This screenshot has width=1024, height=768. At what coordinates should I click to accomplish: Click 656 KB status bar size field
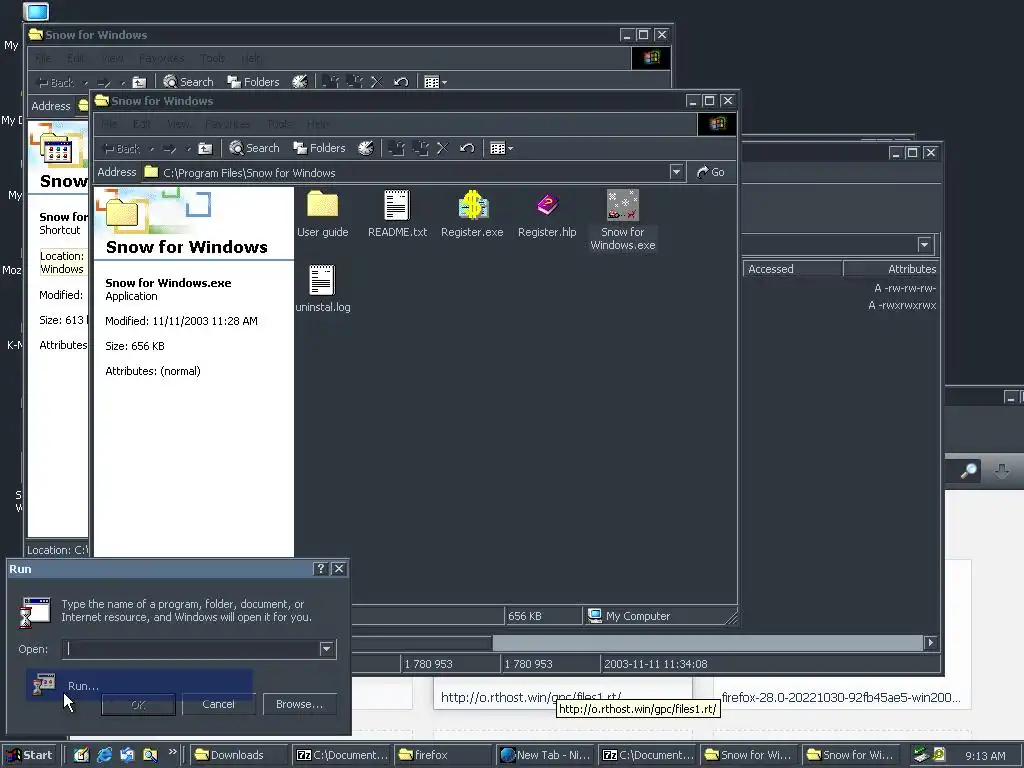pyautogui.click(x=543, y=616)
